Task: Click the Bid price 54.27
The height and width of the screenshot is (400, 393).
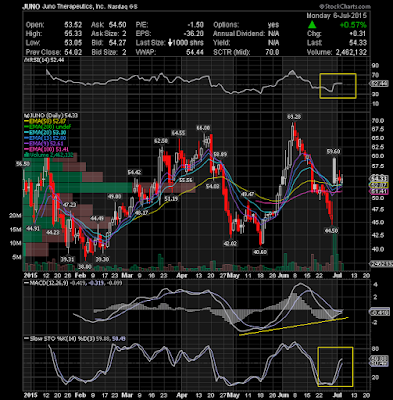Action: coord(117,43)
